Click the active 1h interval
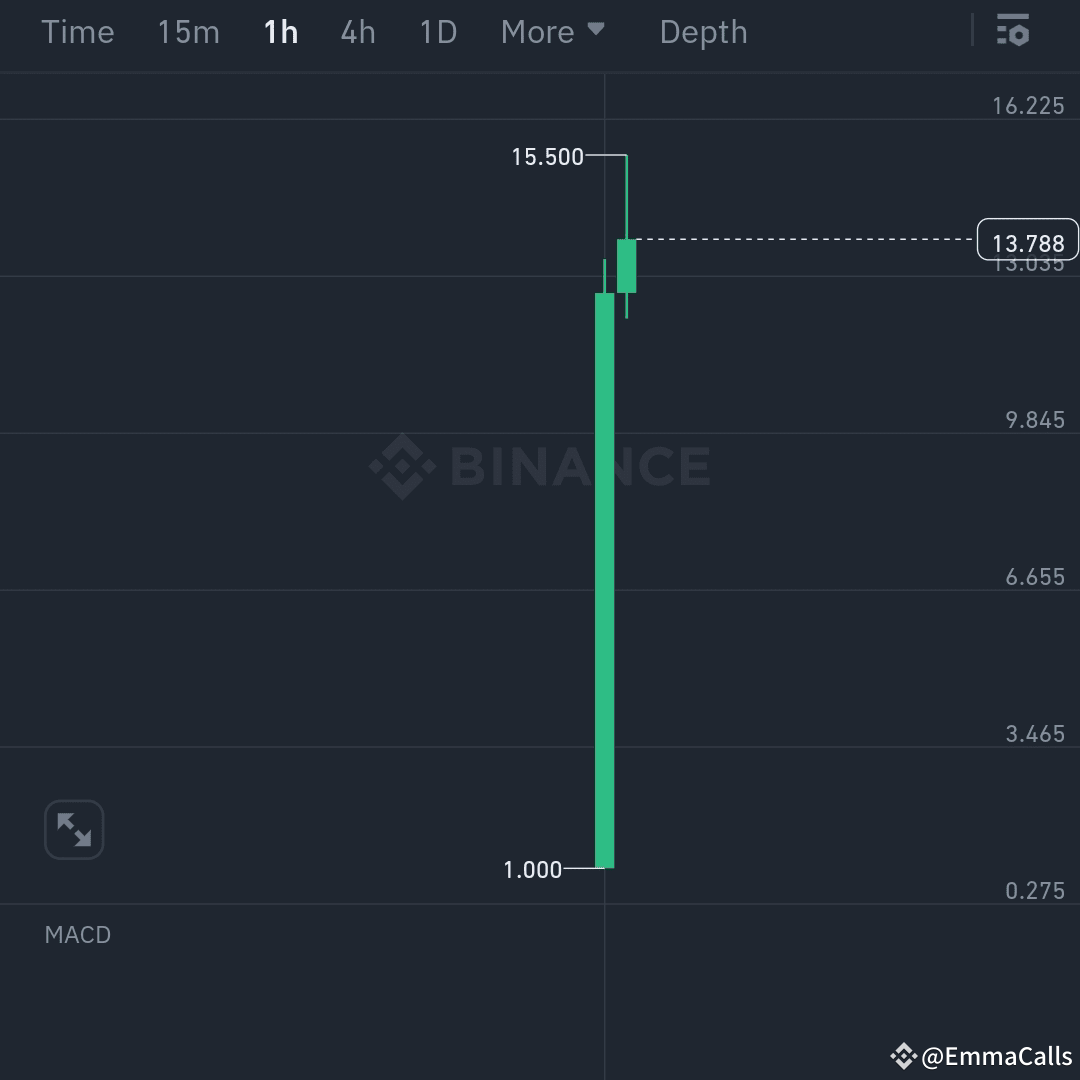Viewport: 1080px width, 1080px height. coord(280,31)
